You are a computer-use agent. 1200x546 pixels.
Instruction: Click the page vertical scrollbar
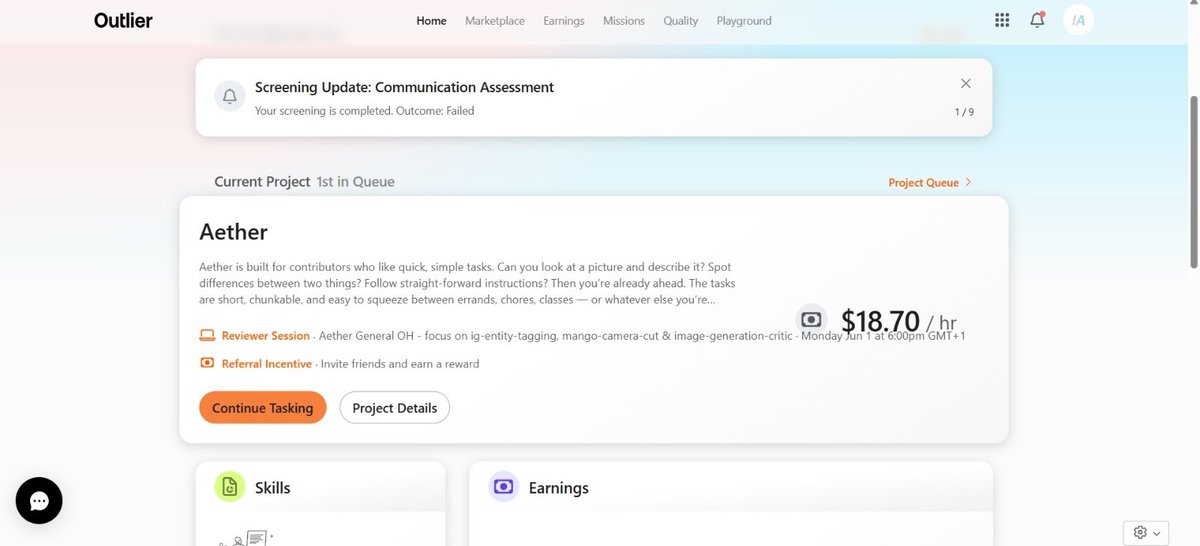coord(1193,182)
